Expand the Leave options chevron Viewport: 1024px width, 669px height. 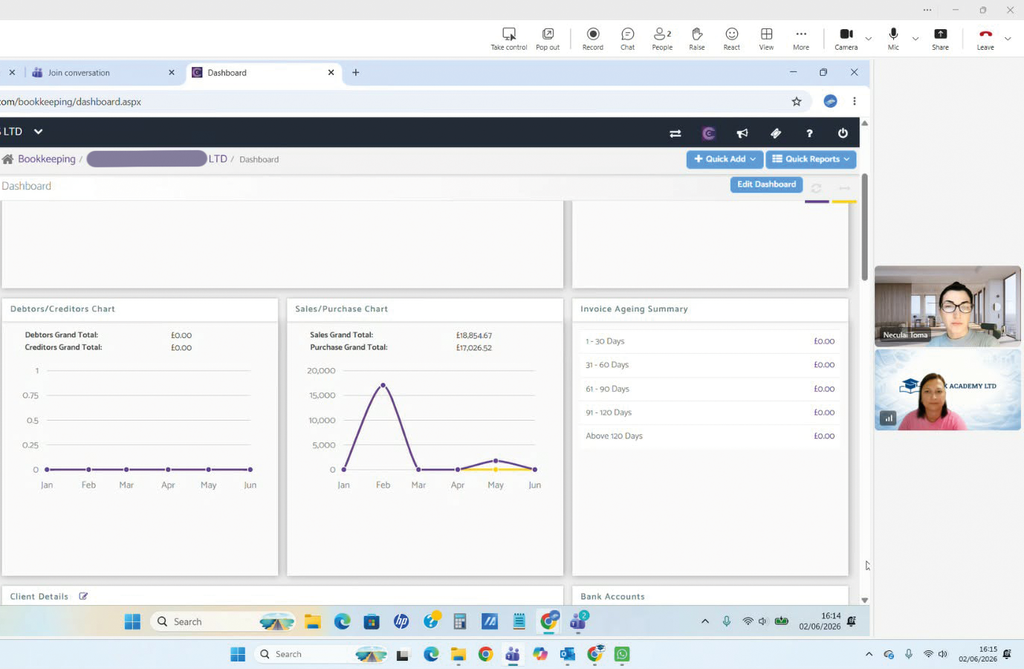(x=1008, y=39)
